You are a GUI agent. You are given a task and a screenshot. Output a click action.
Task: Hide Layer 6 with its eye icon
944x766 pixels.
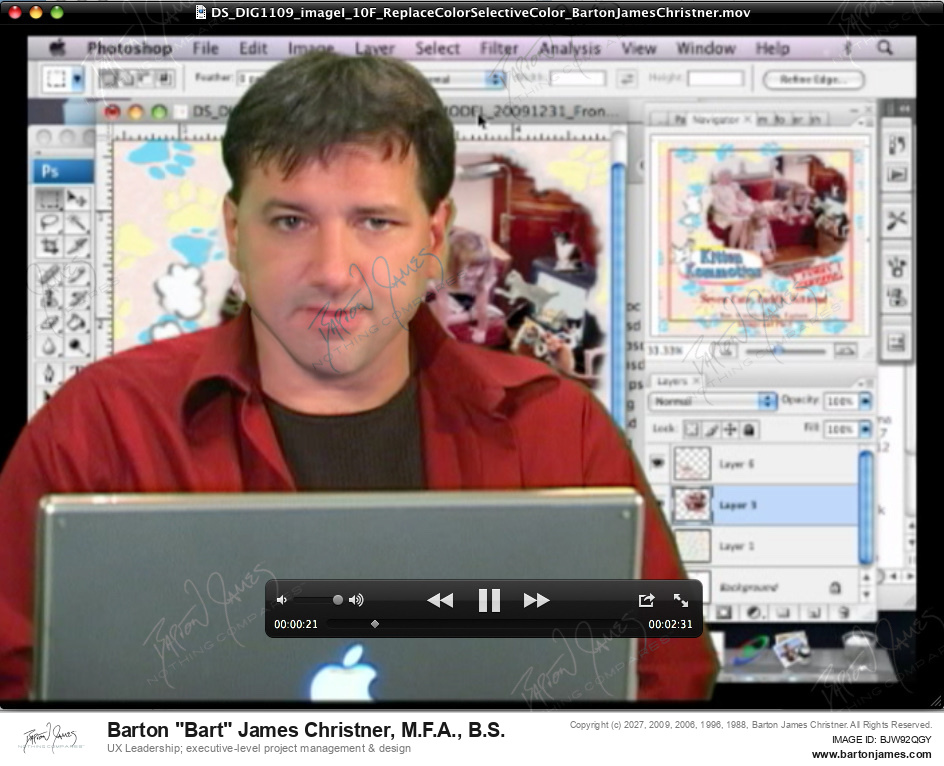[657, 463]
